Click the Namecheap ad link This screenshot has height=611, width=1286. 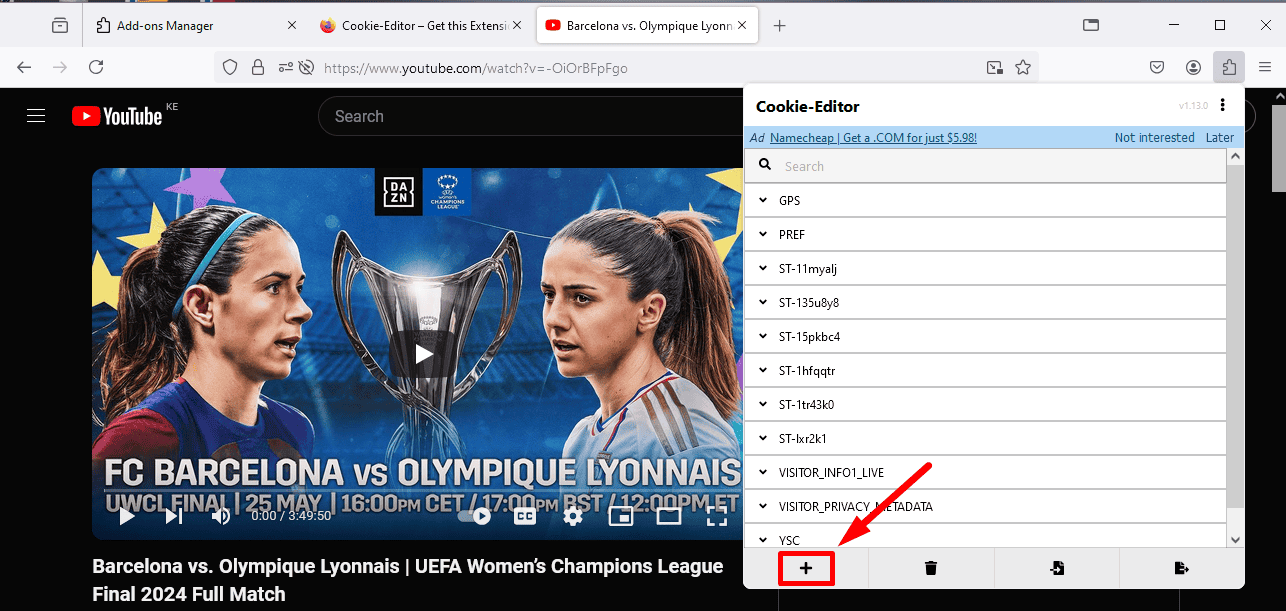[x=873, y=138]
